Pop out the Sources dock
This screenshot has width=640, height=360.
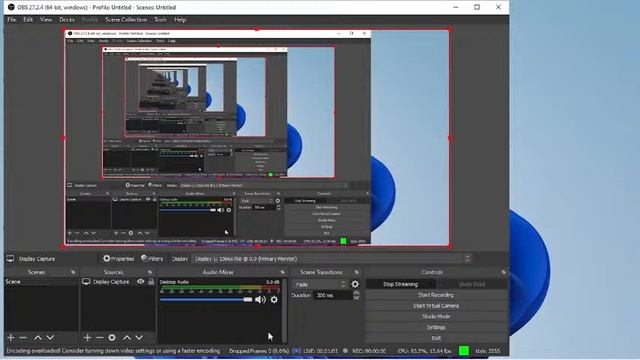pos(150,272)
